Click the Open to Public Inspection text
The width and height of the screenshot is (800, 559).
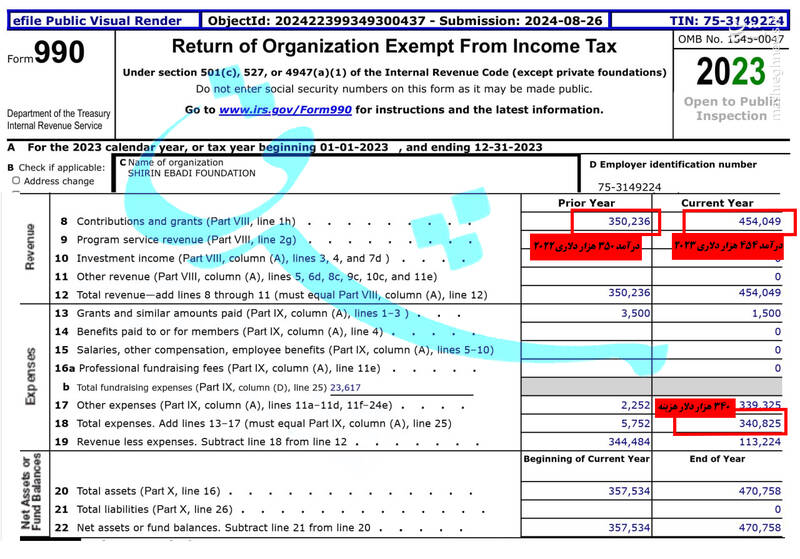point(731,108)
